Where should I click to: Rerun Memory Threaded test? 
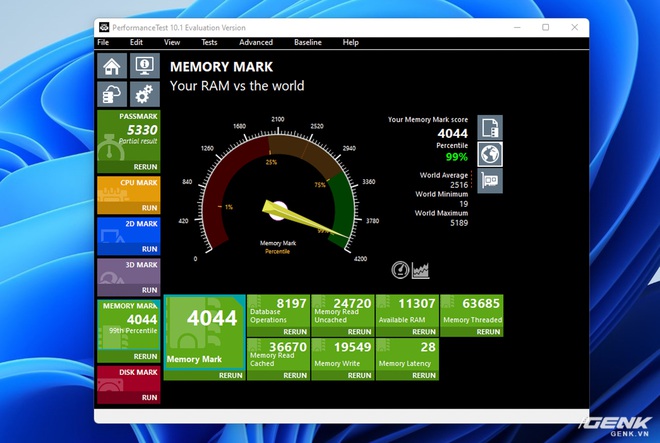point(488,332)
